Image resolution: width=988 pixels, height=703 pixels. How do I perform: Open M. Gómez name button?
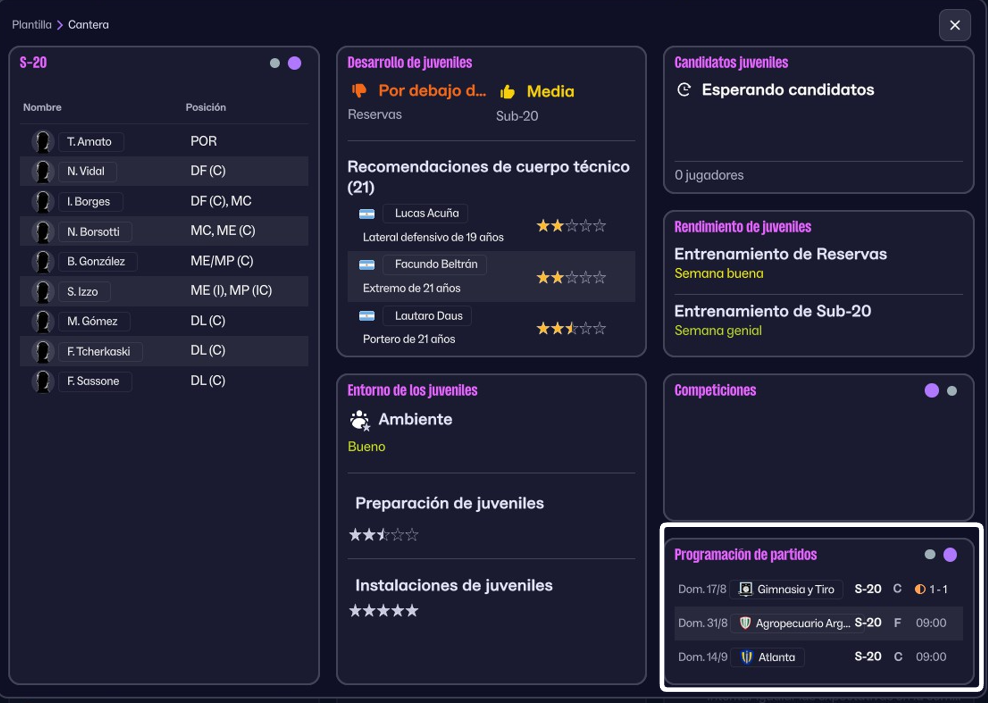93,321
